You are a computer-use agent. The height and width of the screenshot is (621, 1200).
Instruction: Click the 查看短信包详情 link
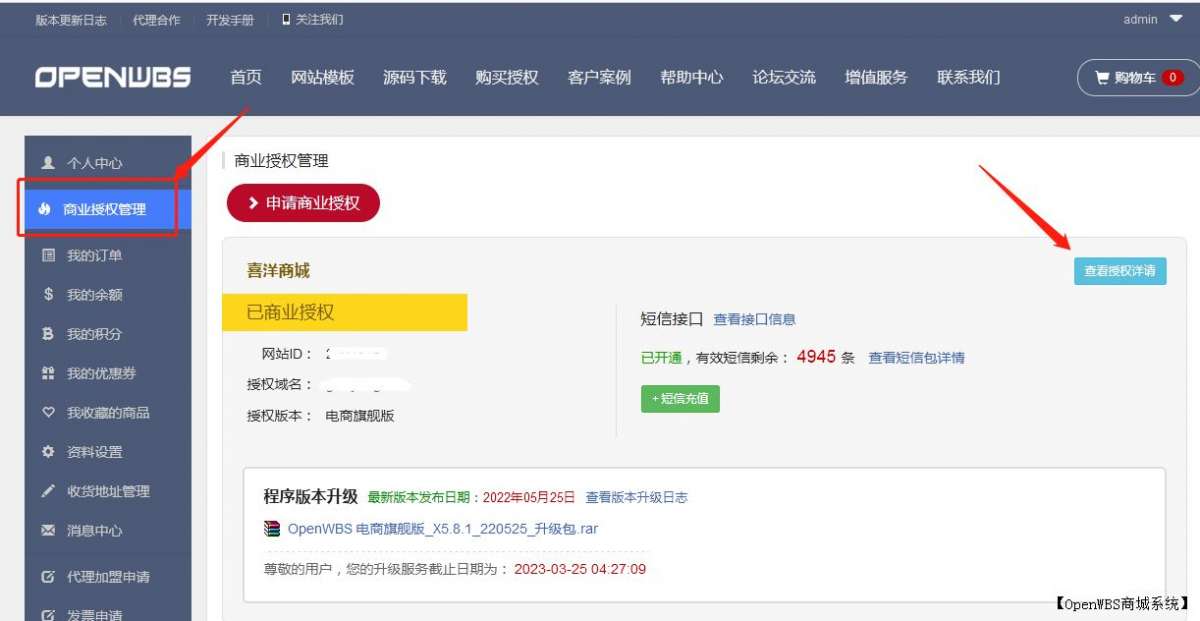pos(916,358)
